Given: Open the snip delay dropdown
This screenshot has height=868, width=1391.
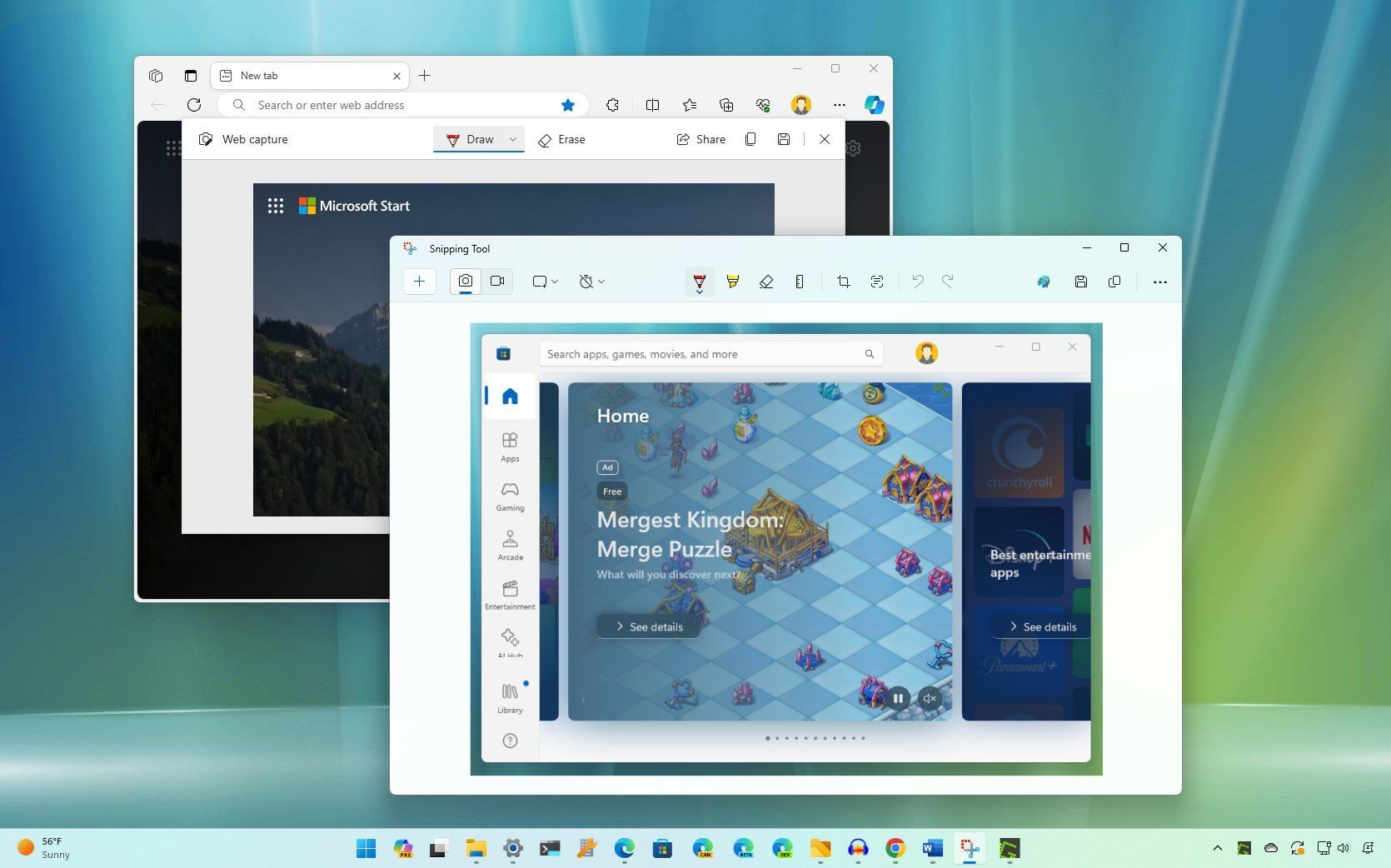Looking at the screenshot, I should 591,282.
